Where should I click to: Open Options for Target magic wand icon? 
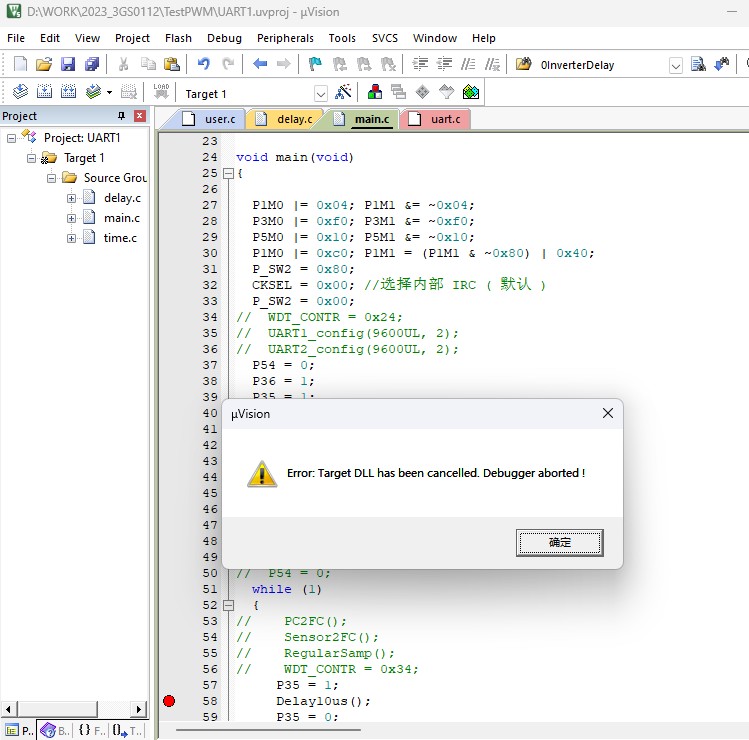pyautogui.click(x=343, y=91)
